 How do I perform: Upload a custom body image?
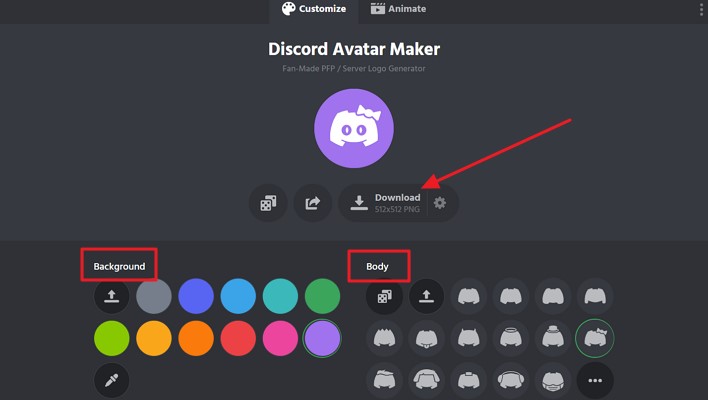[426, 296]
